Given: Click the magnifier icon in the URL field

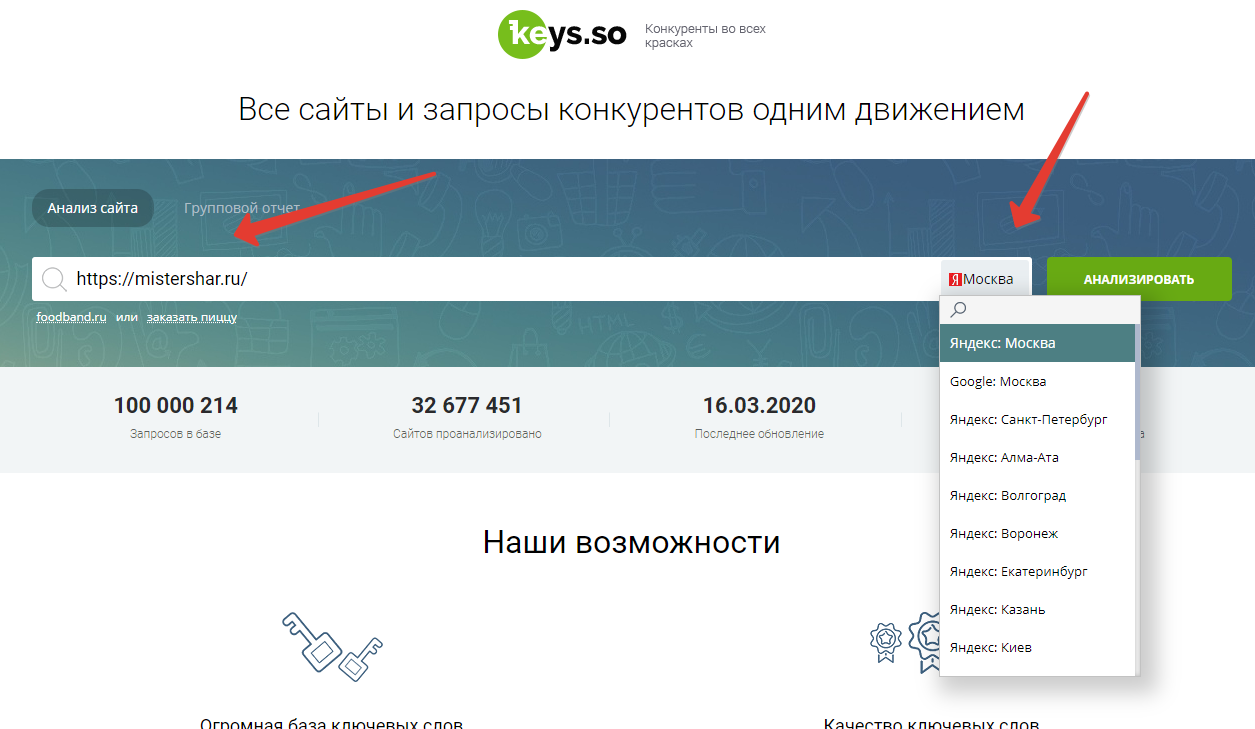Looking at the screenshot, I should pyautogui.click(x=54, y=279).
